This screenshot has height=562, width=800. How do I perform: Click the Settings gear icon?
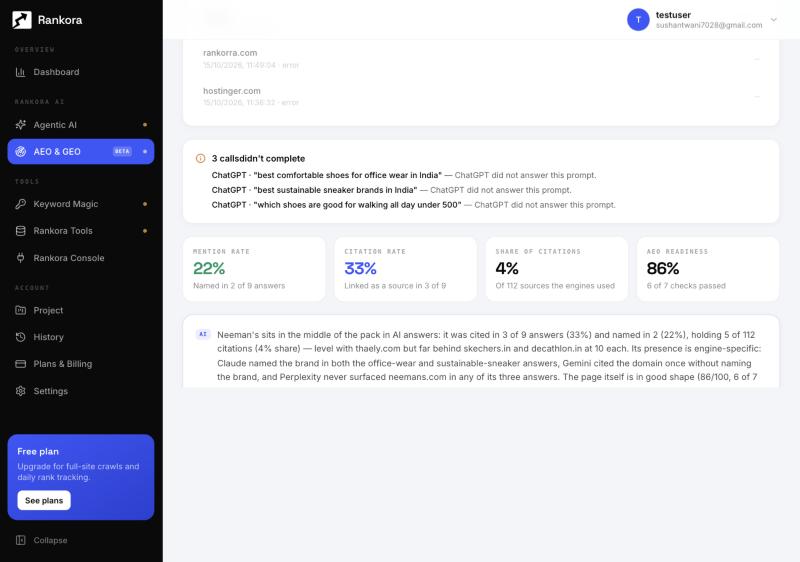pos(20,391)
